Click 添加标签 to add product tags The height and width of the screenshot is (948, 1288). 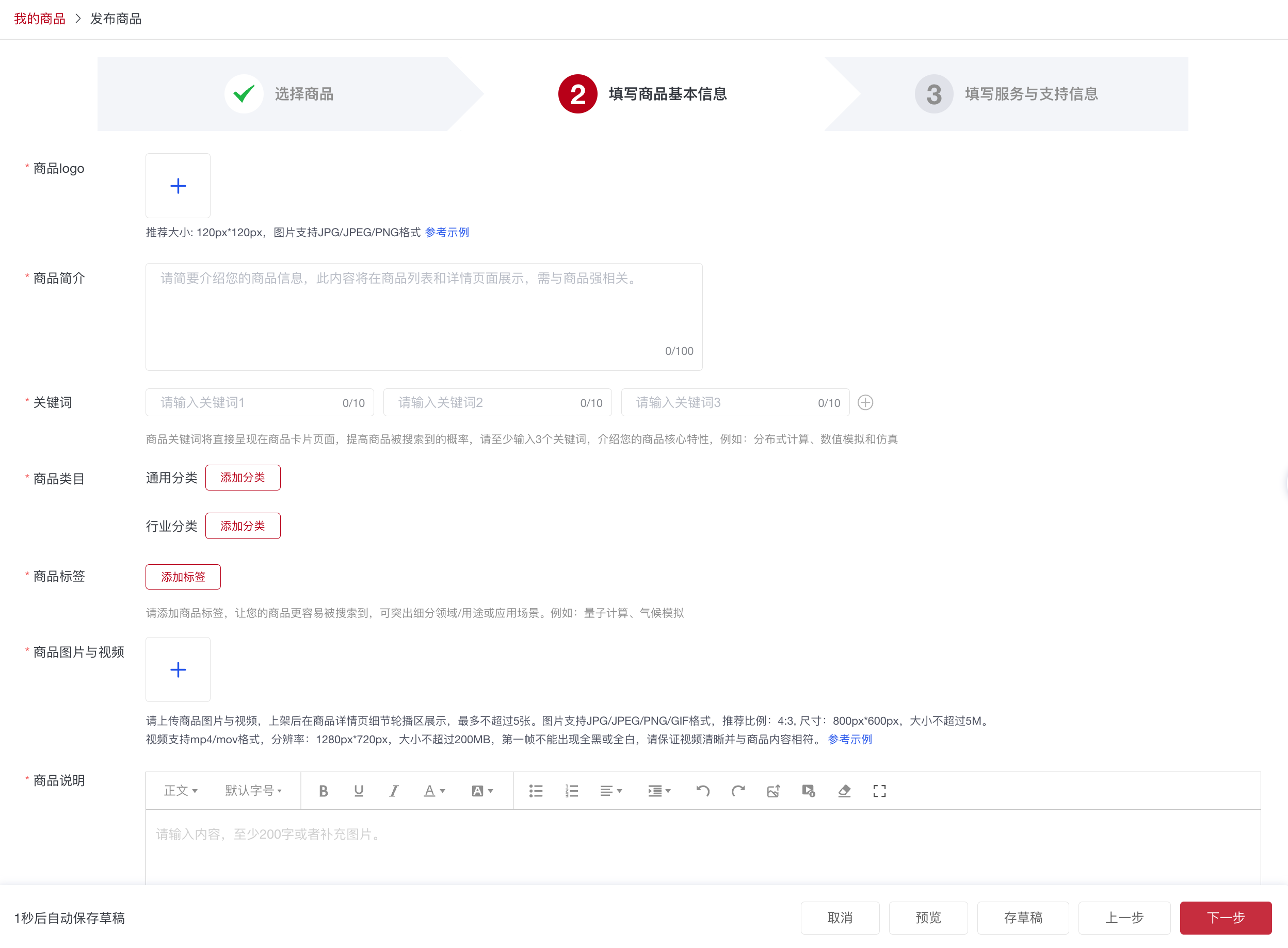(x=183, y=577)
